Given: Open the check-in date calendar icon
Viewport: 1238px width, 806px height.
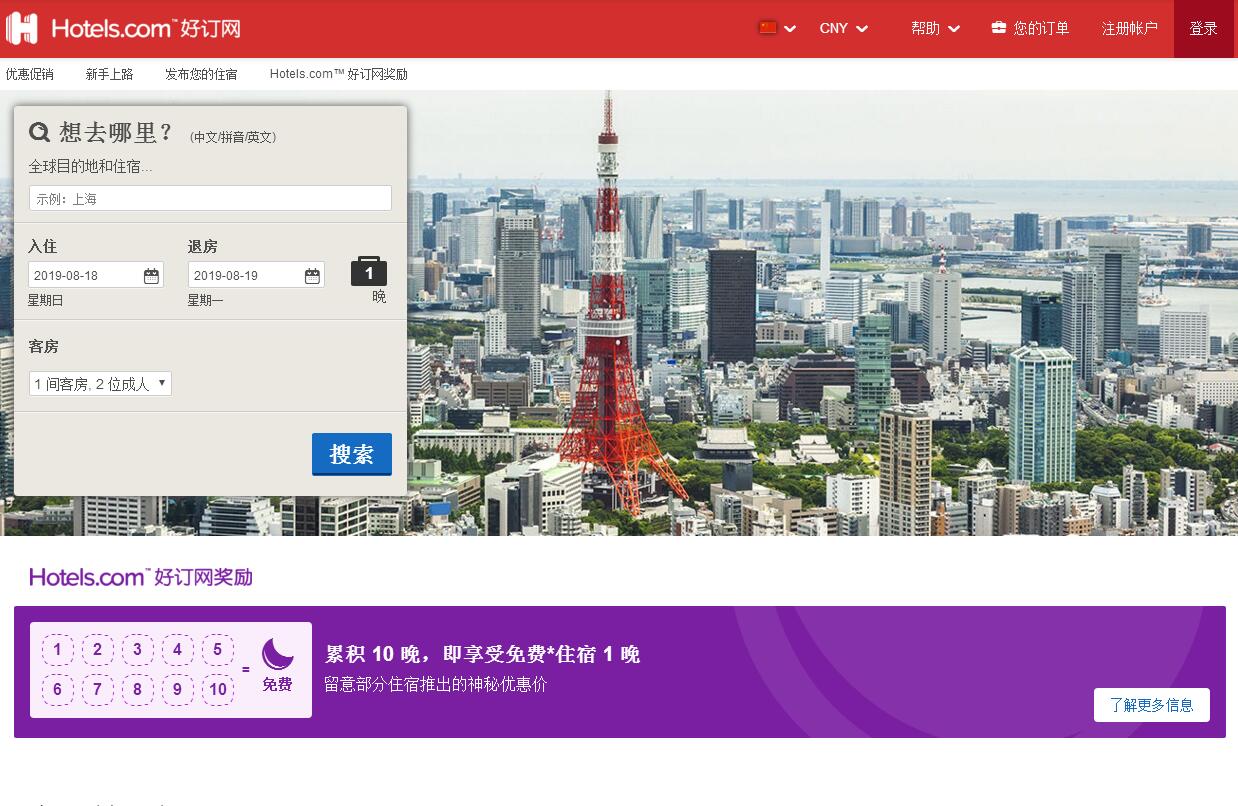Looking at the screenshot, I should [151, 276].
